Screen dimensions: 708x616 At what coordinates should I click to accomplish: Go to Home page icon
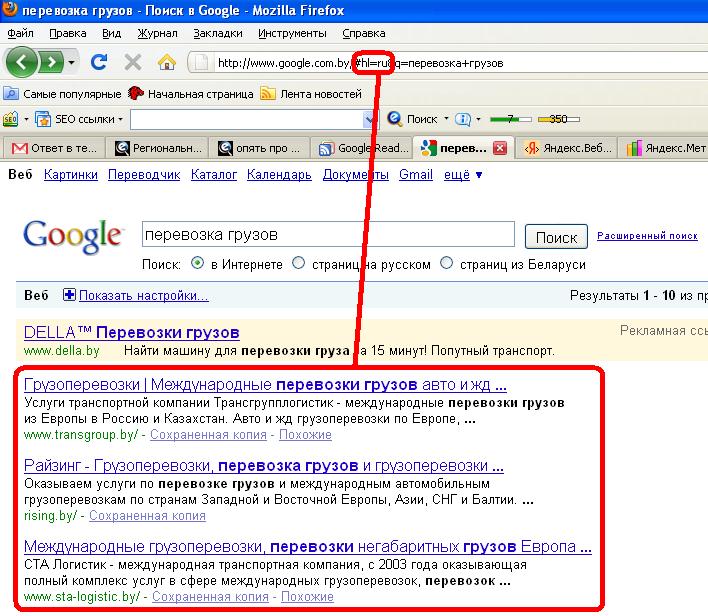coord(167,62)
